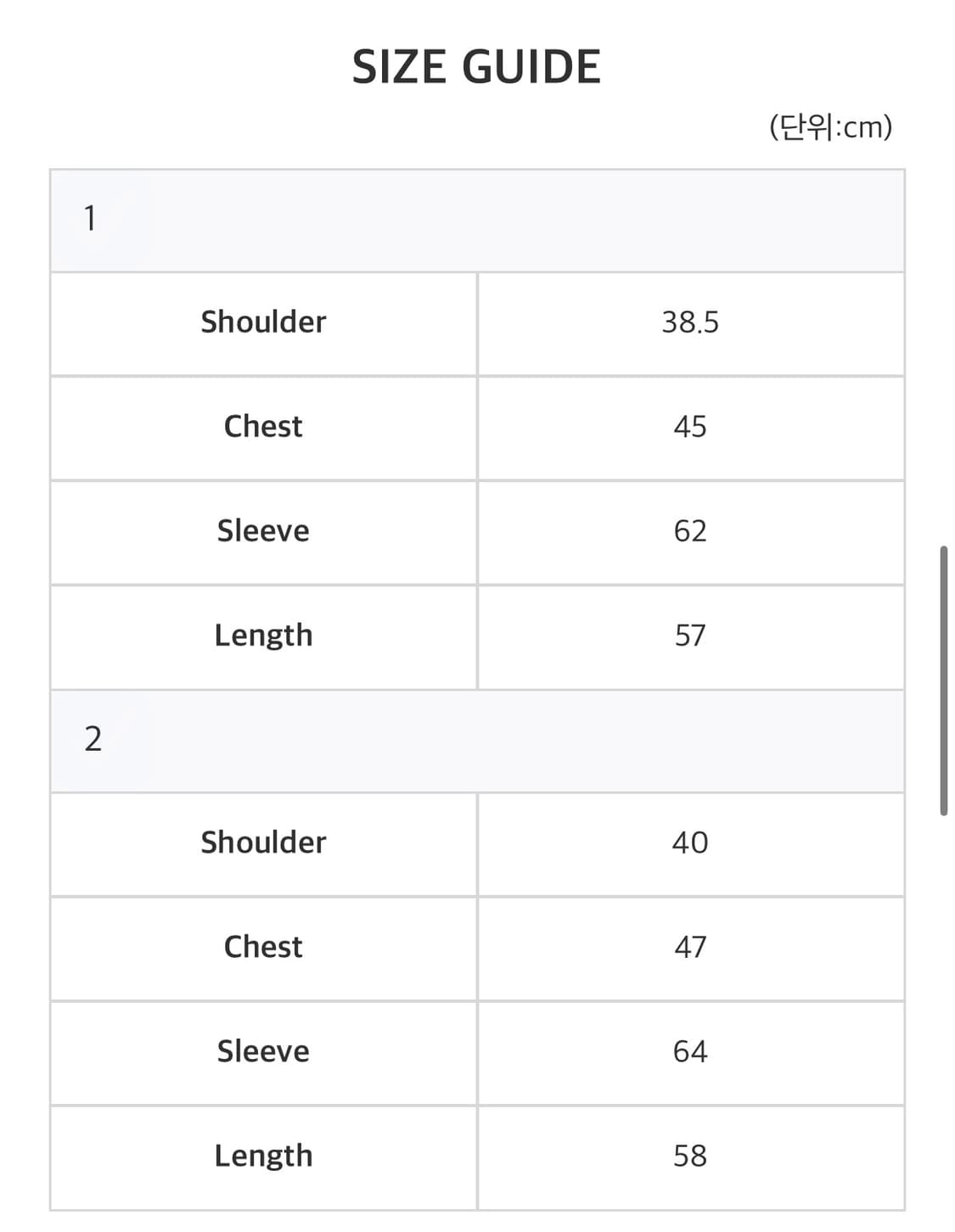This screenshot has height=1232, width=955.
Task: Click the Length label under size 1
Action: (x=263, y=636)
